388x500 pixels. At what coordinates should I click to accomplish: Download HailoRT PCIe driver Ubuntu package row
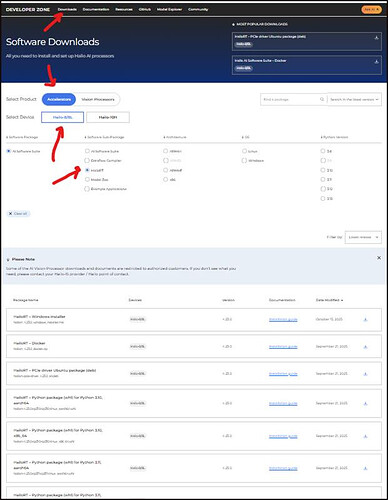tap(365, 374)
